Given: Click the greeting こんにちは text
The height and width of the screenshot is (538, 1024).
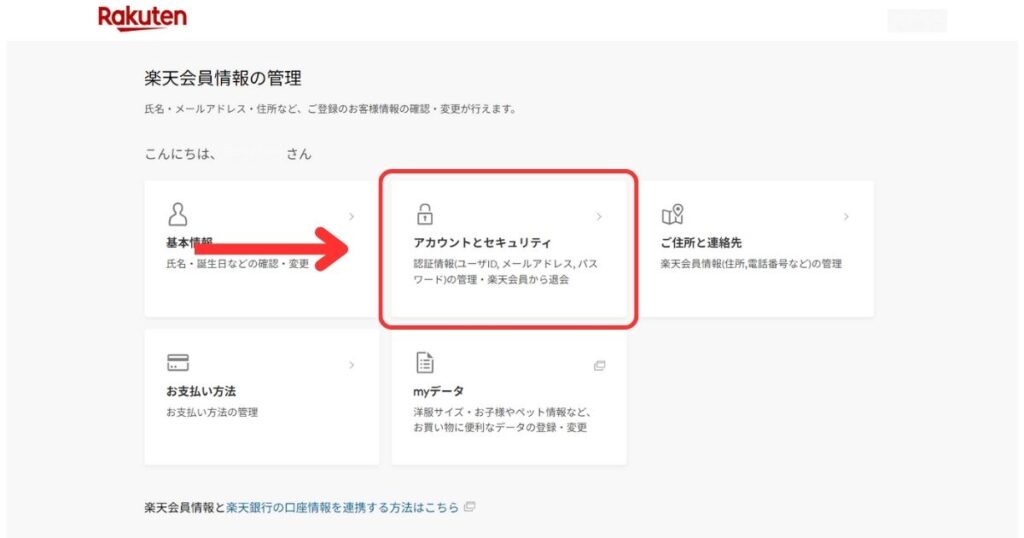Looking at the screenshot, I should point(180,154).
